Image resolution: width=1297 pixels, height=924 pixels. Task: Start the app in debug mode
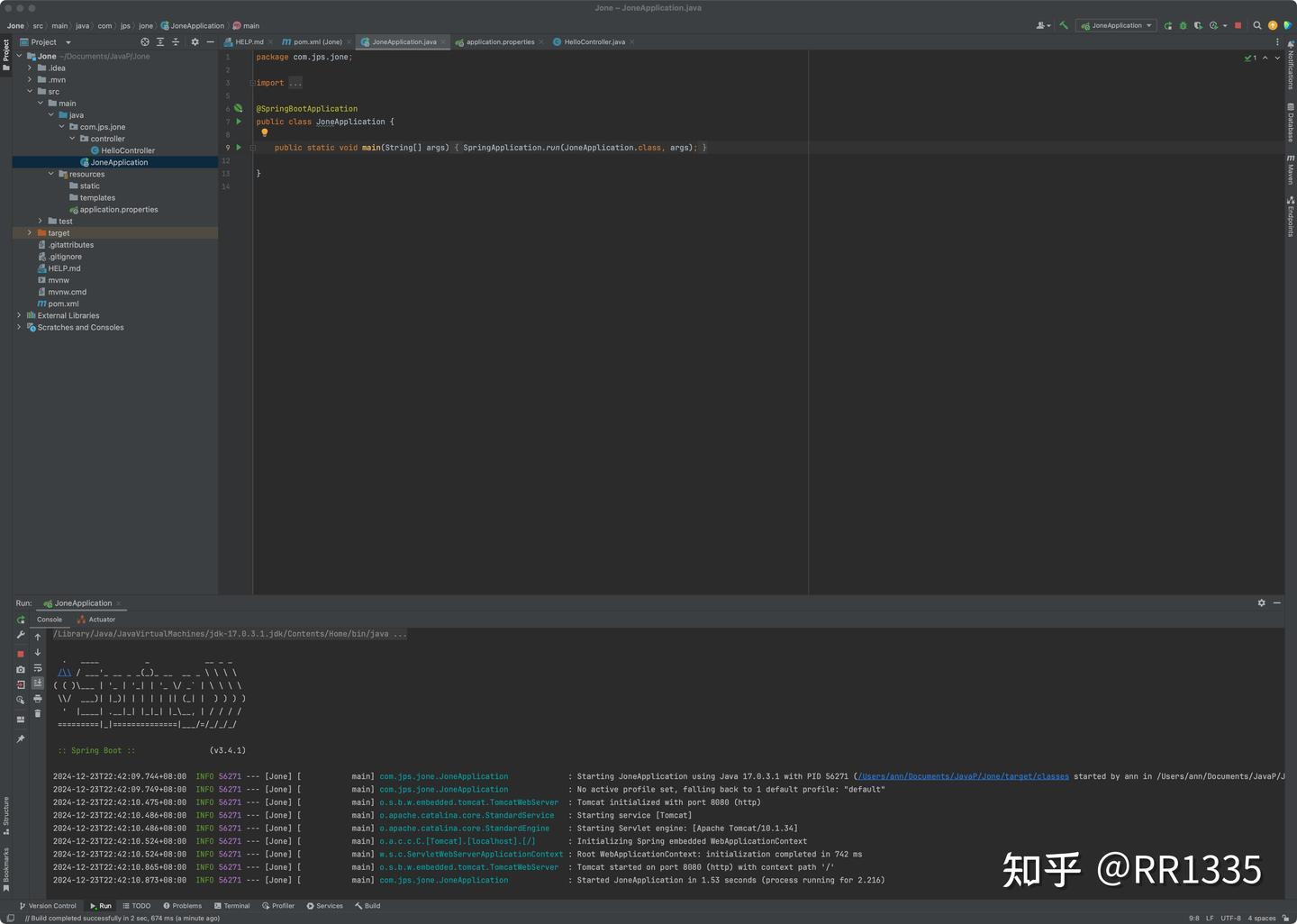pos(1183,25)
